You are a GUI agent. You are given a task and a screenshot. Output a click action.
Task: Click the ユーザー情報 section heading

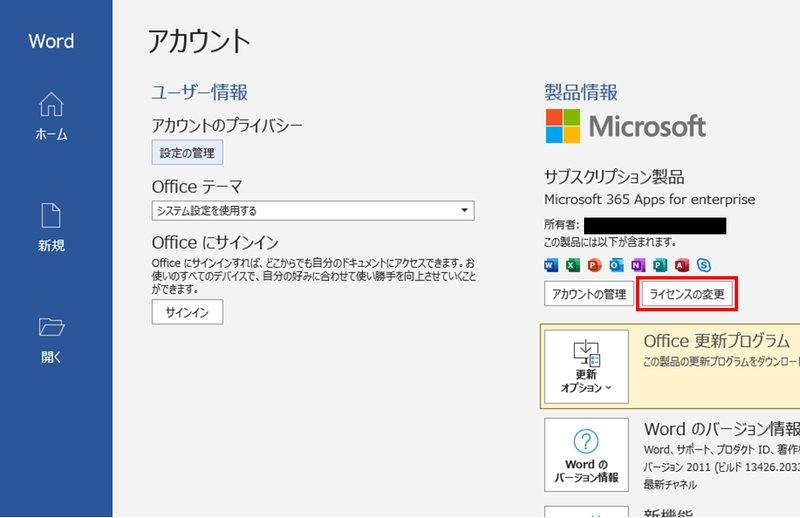click(199, 92)
